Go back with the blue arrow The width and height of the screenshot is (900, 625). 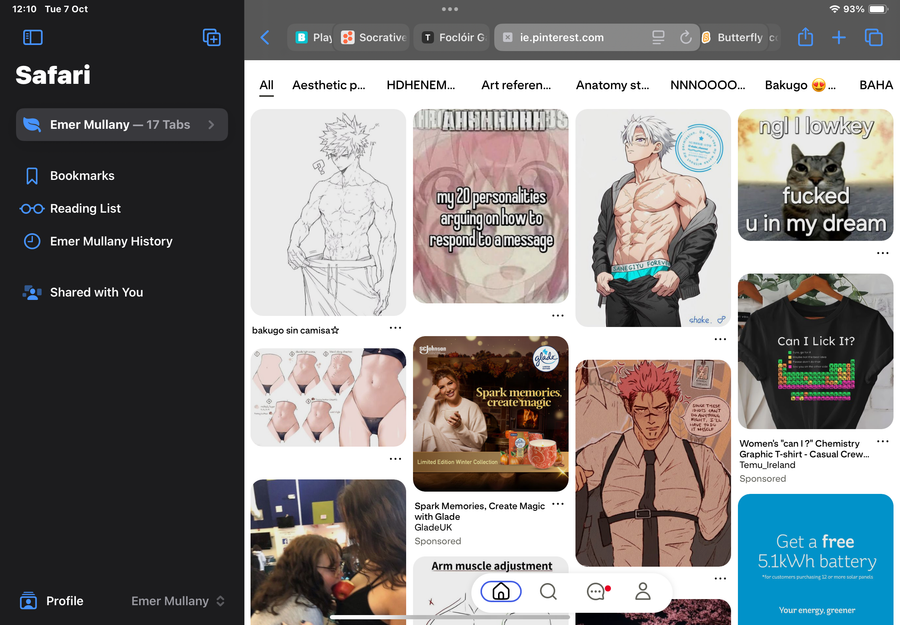pyautogui.click(x=265, y=38)
